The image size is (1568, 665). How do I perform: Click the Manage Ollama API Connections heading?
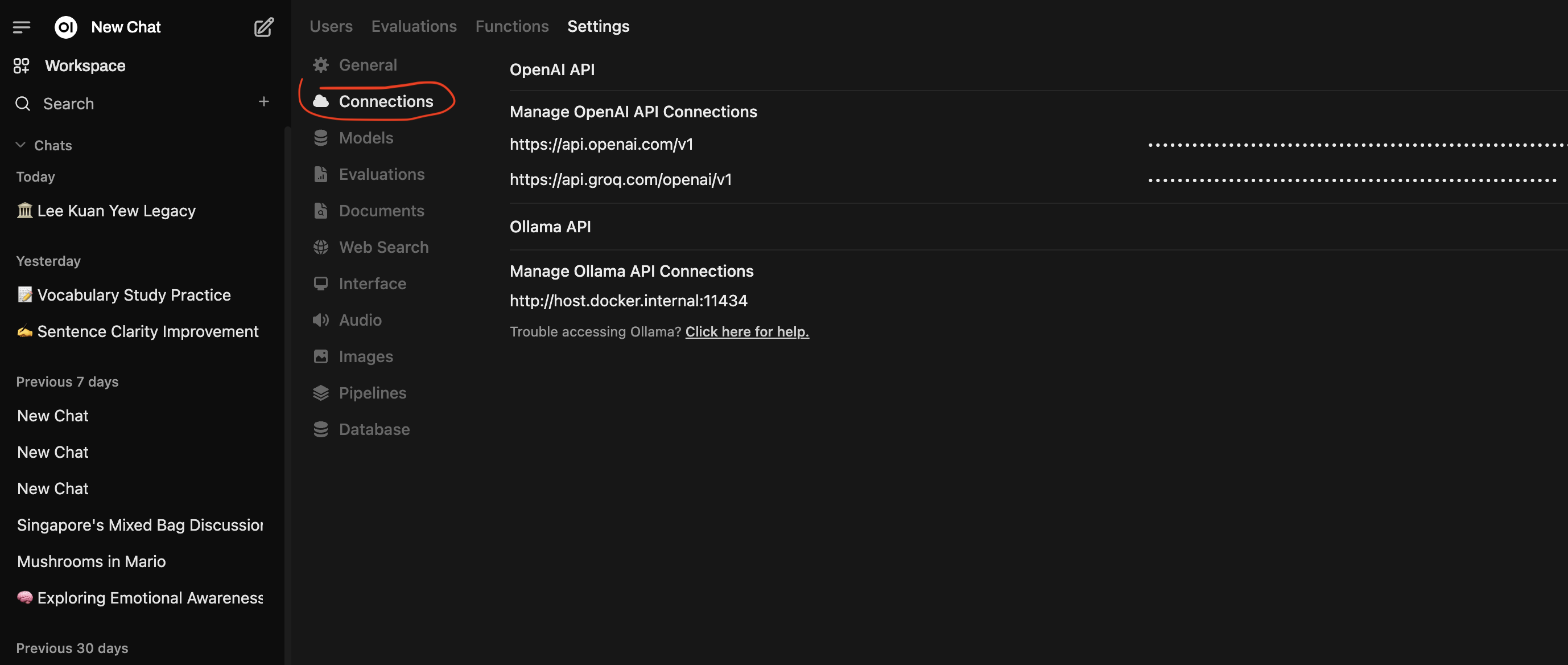[x=631, y=271]
